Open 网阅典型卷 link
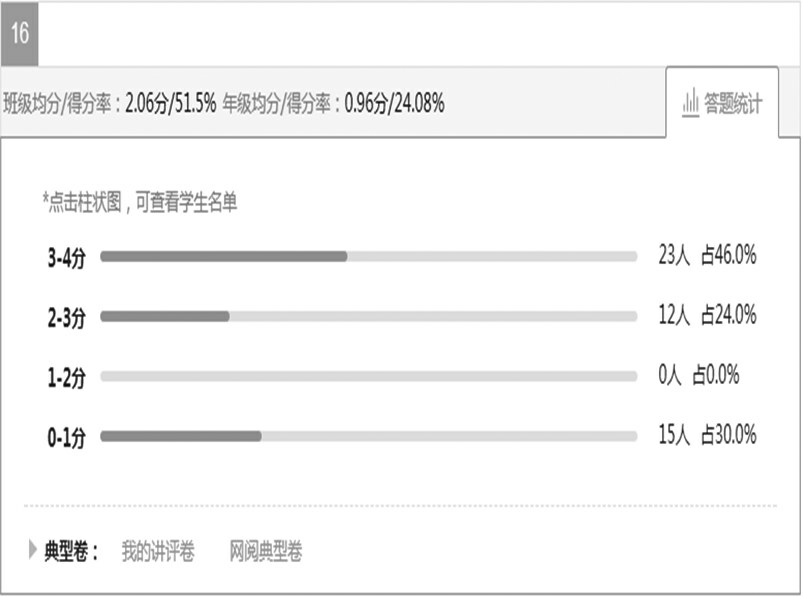 (265, 551)
